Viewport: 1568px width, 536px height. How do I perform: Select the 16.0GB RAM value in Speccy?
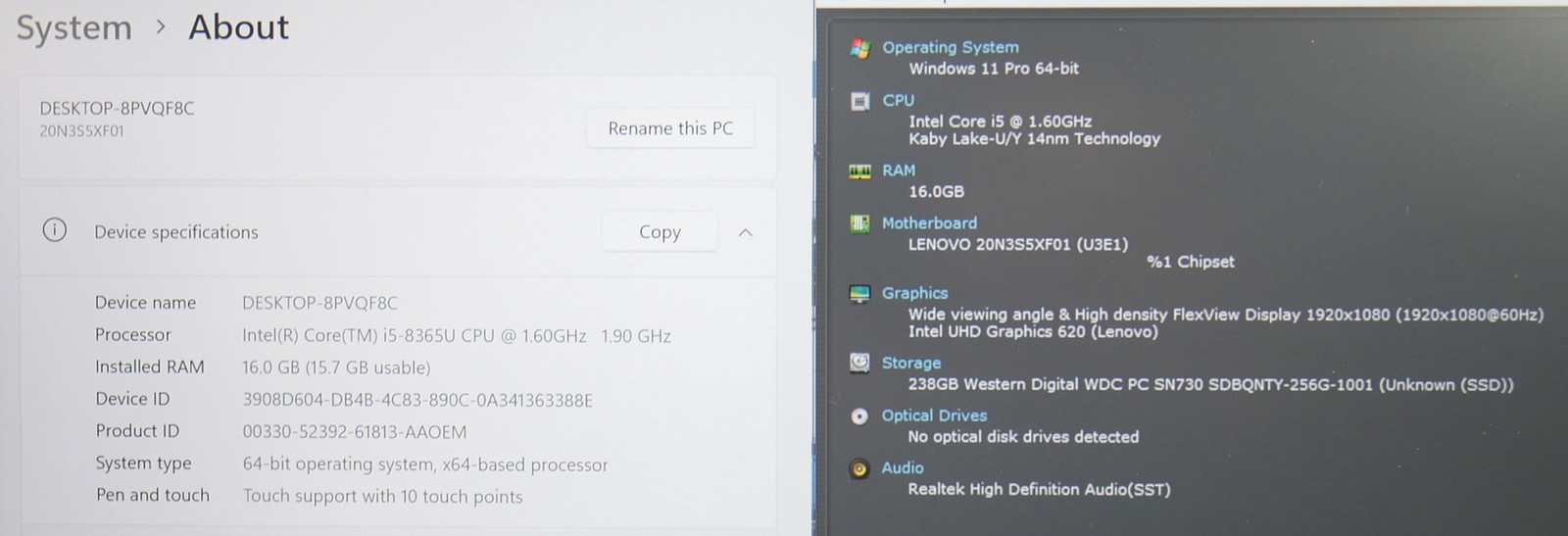click(936, 192)
